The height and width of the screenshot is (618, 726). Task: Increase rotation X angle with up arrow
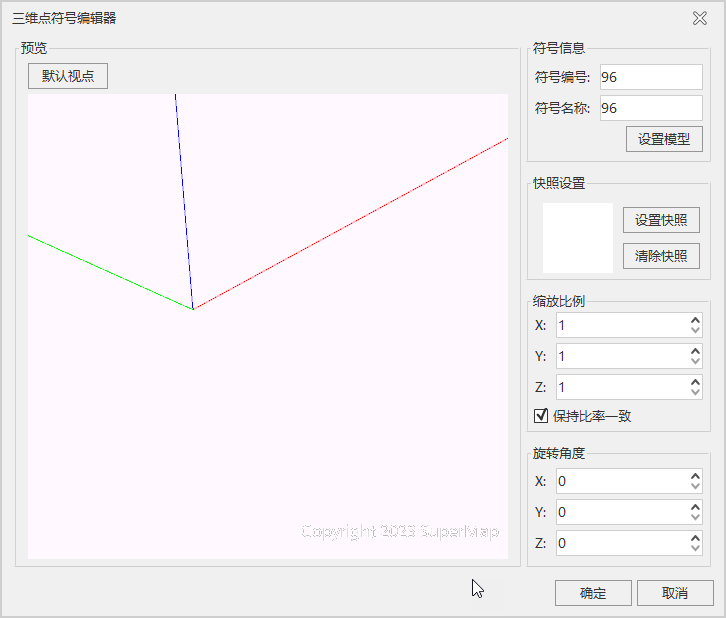pyautogui.click(x=695, y=476)
